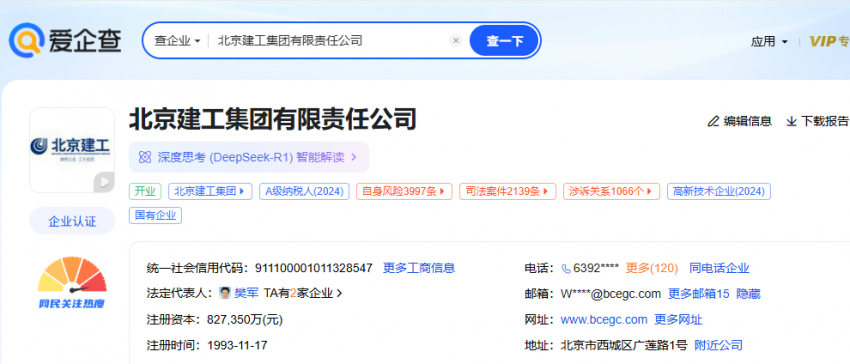Open 更多工商信息 link

coord(419,268)
